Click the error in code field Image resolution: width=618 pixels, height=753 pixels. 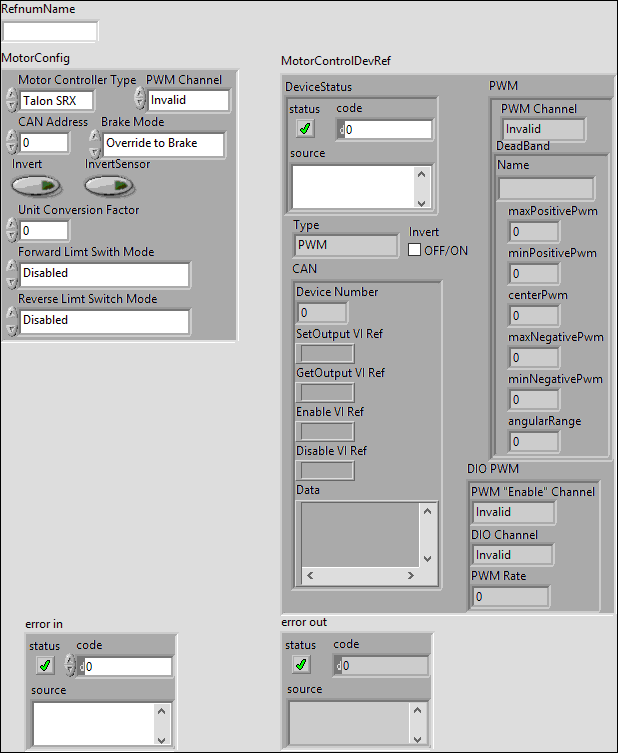click(124, 667)
